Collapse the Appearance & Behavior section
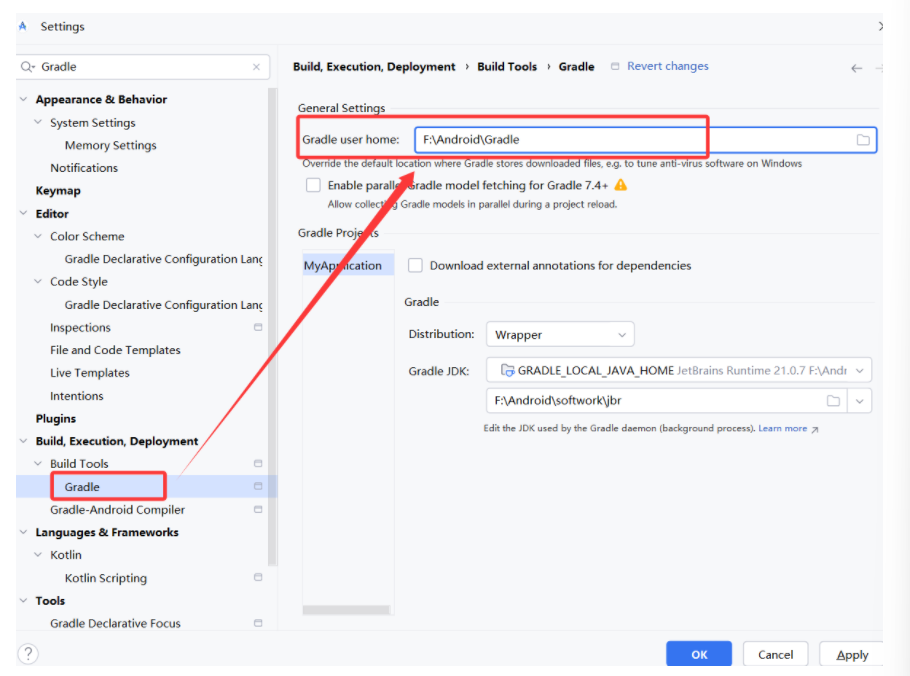This screenshot has width=910, height=676. [23, 99]
